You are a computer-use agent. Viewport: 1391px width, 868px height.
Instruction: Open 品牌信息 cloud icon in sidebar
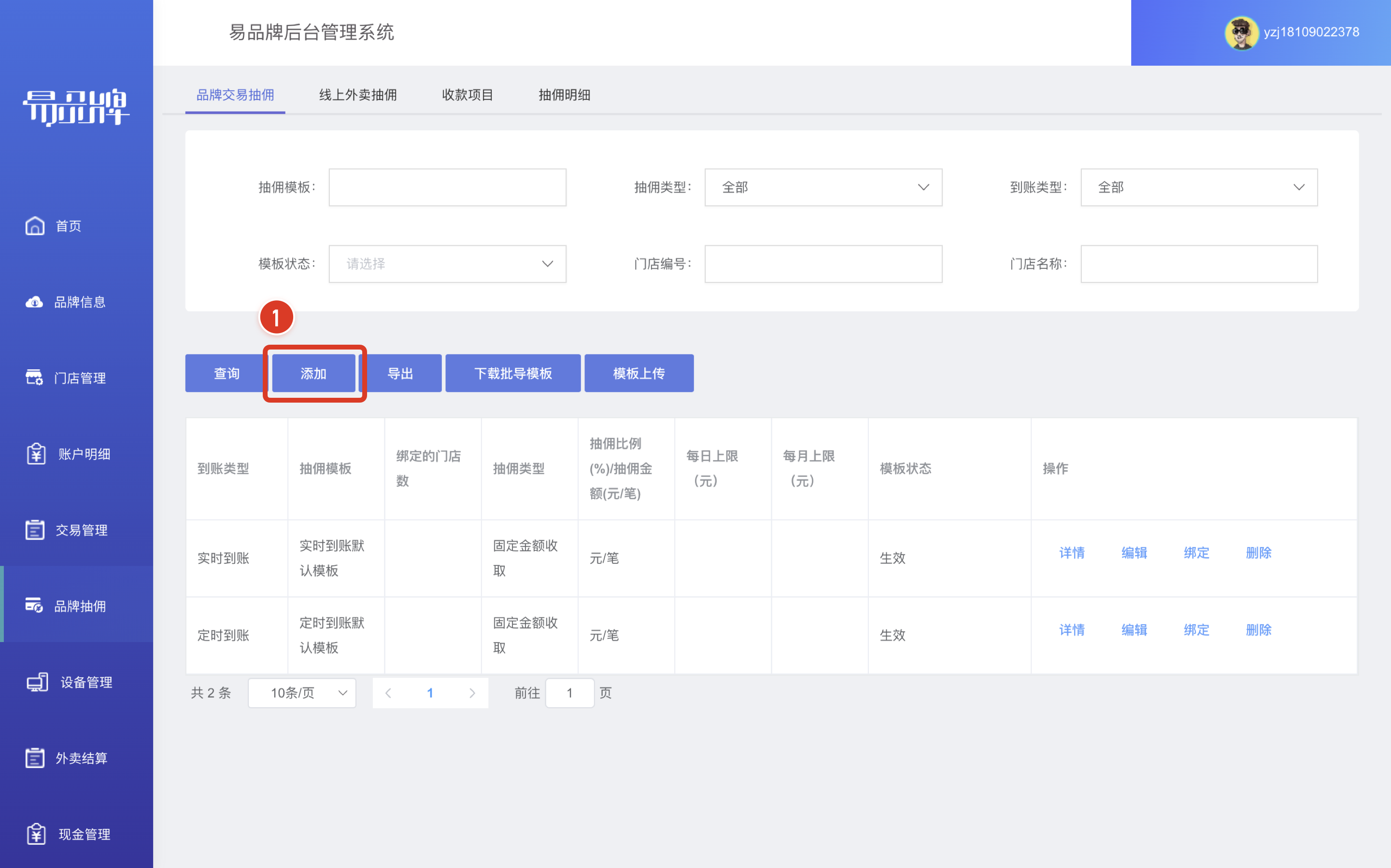(34, 302)
